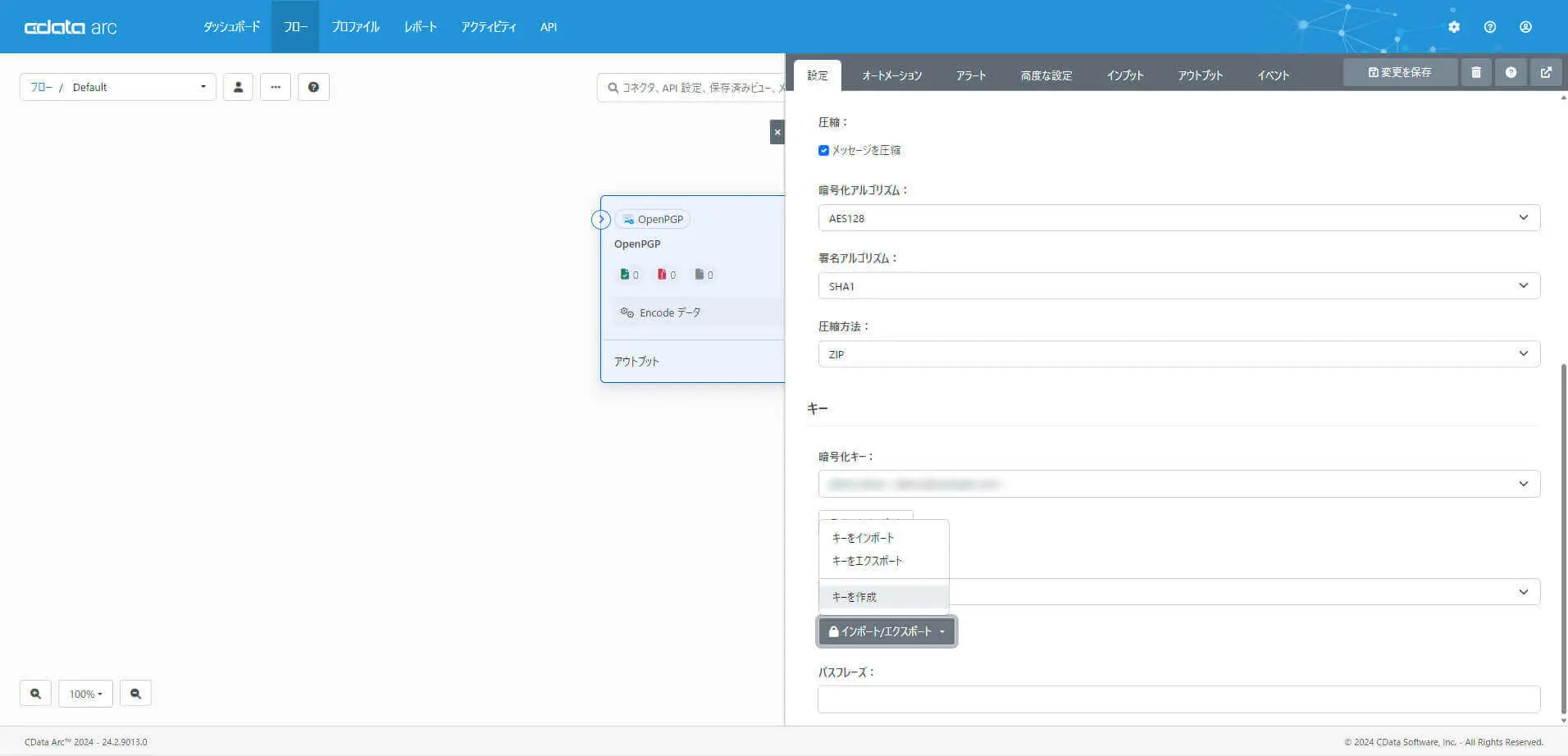Click the アウトプット label on the connector
Viewport: 1568px width, 756px height.
(636, 362)
